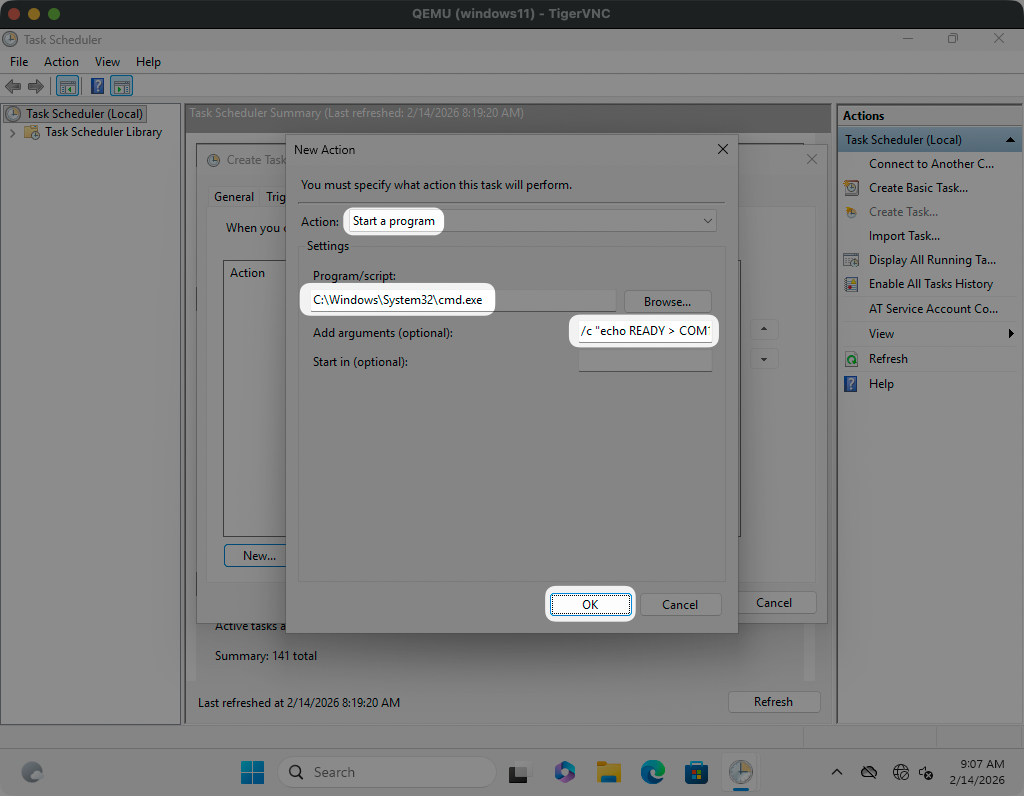Click Show/Hide Action Pane toolbar icon
Viewport: 1024px width, 796px height.
tap(122, 87)
